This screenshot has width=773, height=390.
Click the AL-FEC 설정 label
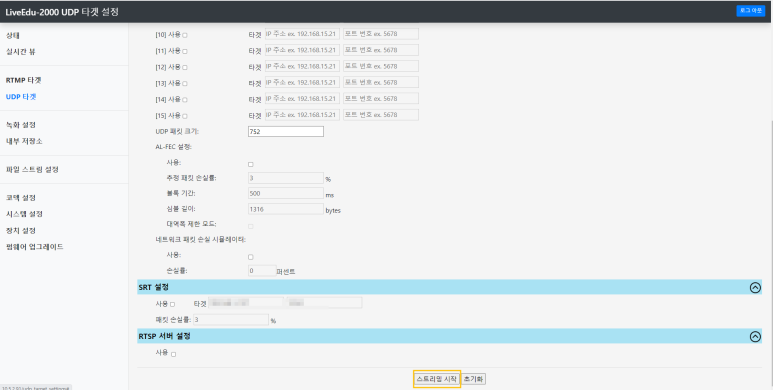[174, 147]
